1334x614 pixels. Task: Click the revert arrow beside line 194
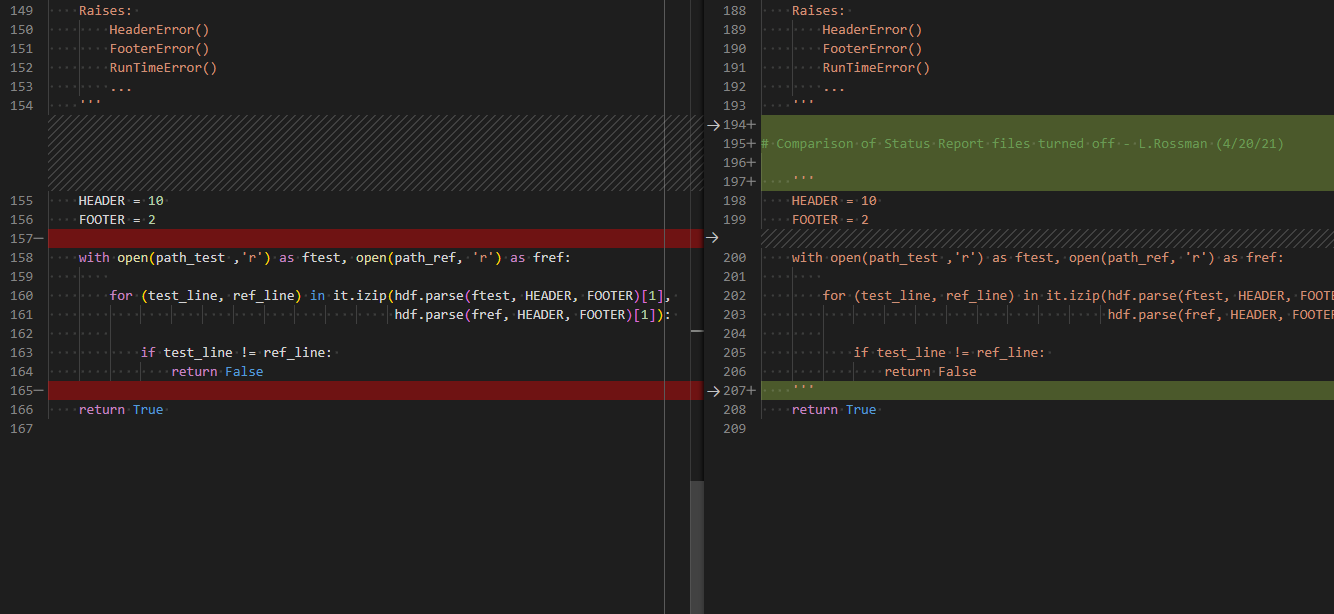click(x=712, y=125)
